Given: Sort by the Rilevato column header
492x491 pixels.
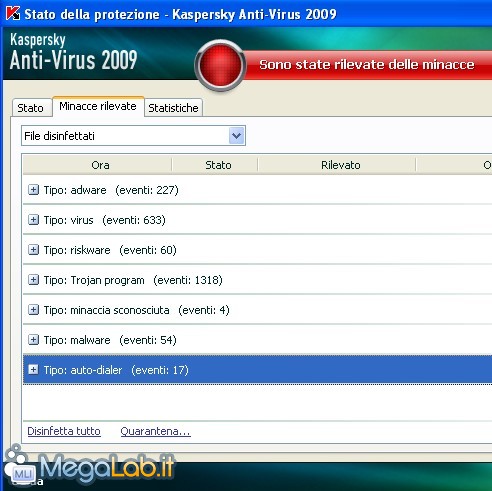Looking at the screenshot, I should point(337,165).
